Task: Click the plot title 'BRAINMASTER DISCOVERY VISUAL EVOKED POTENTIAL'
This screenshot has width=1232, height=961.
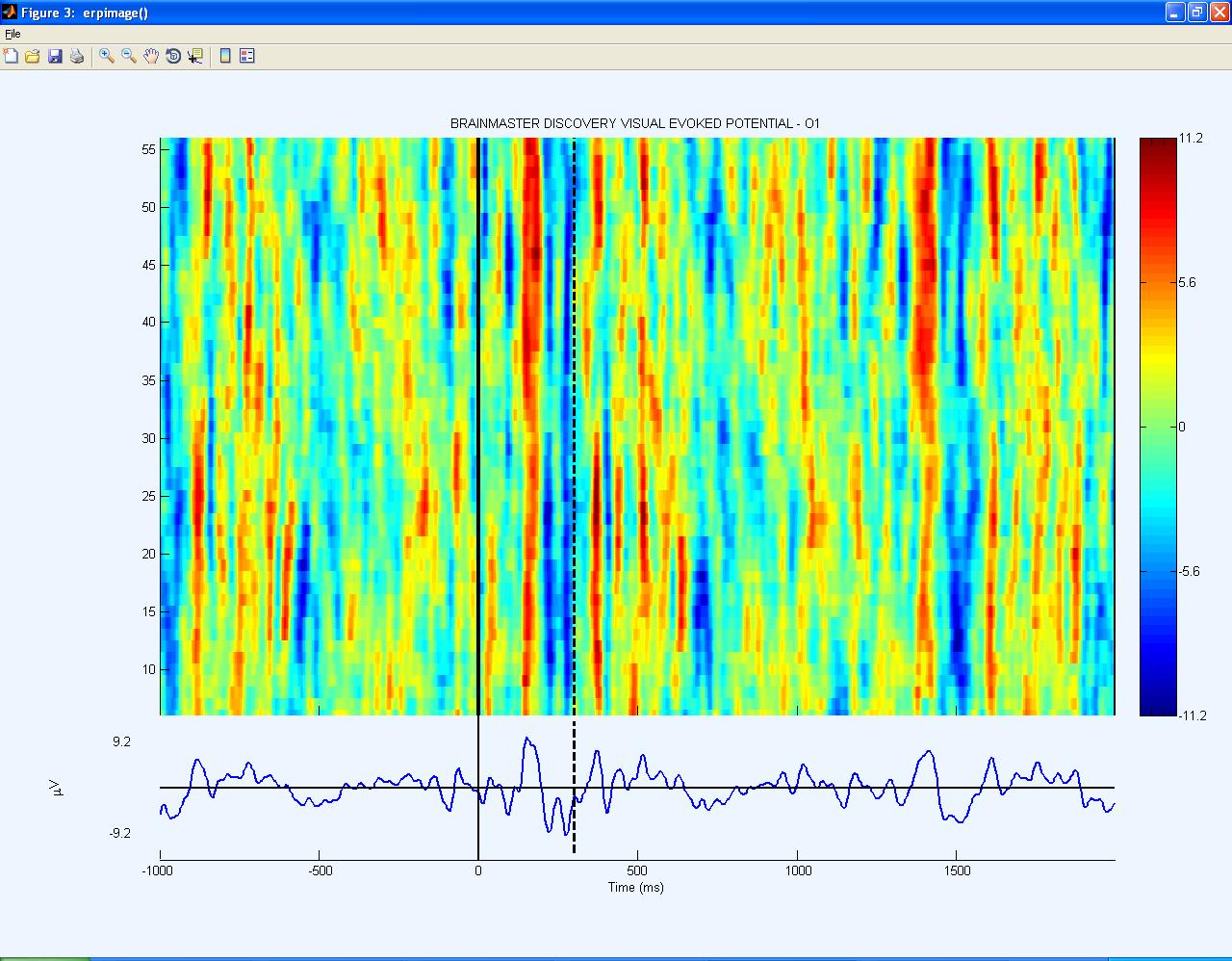Action: click(634, 123)
